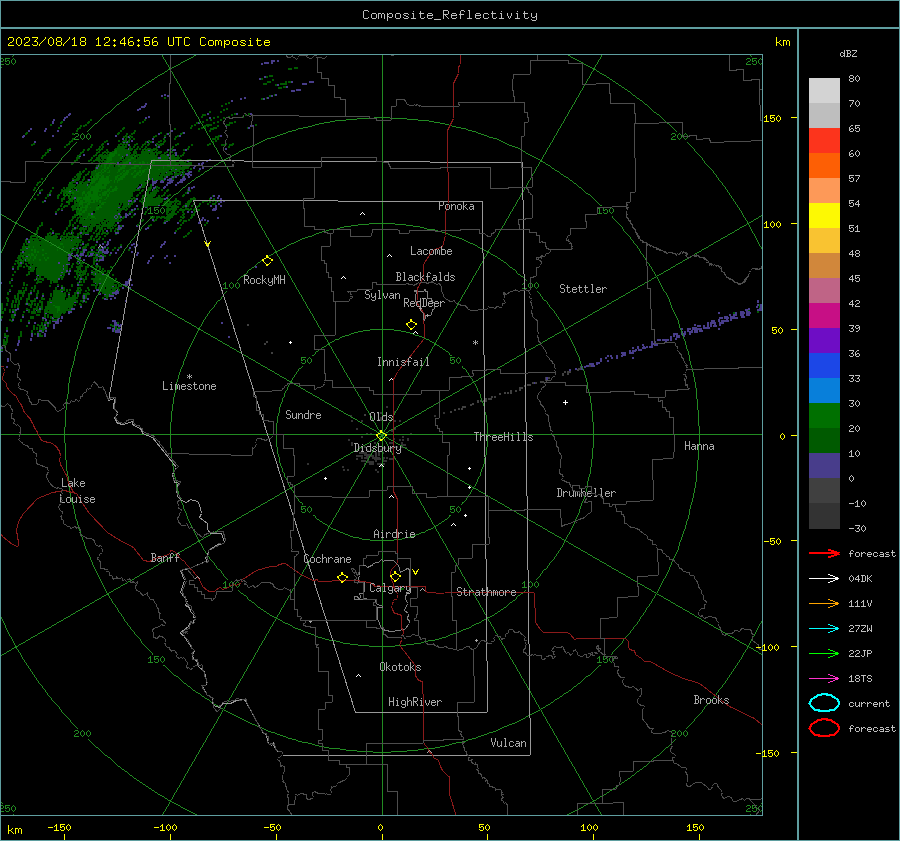Click the yellow diamond marker near Cochrane

click(x=342, y=577)
